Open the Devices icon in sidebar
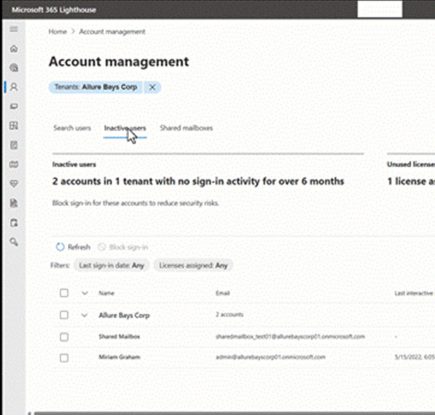Screen dimensions: 435x415 coord(14,106)
